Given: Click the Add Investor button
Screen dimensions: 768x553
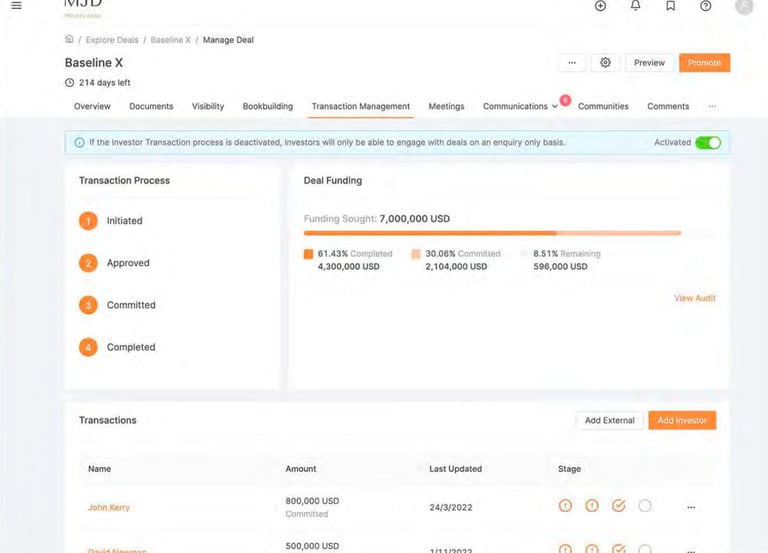Looking at the screenshot, I should click(x=682, y=420).
